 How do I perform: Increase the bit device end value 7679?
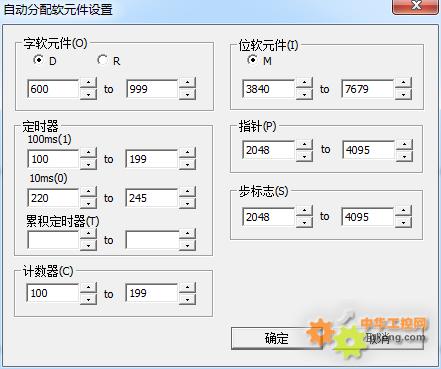[x=403, y=83]
